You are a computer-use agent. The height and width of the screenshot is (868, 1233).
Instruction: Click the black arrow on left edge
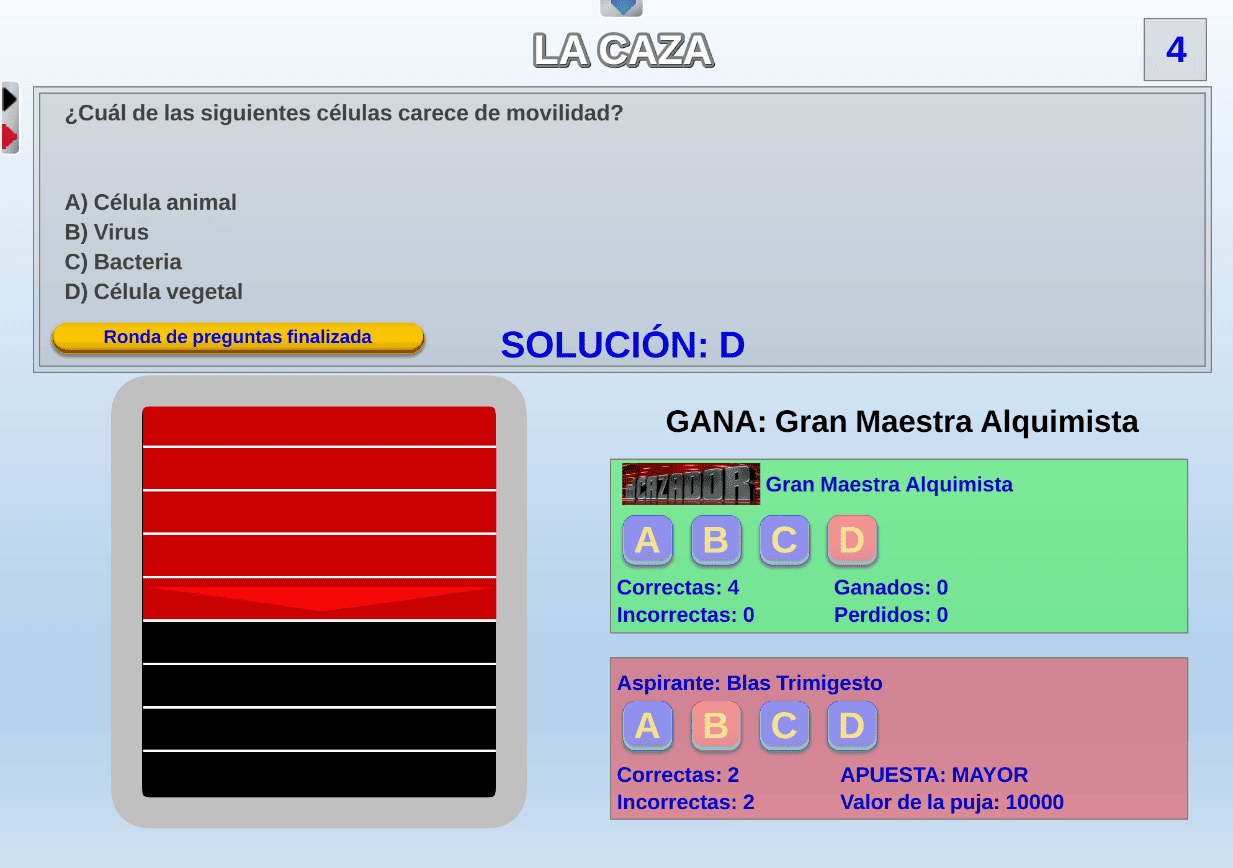coord(10,99)
